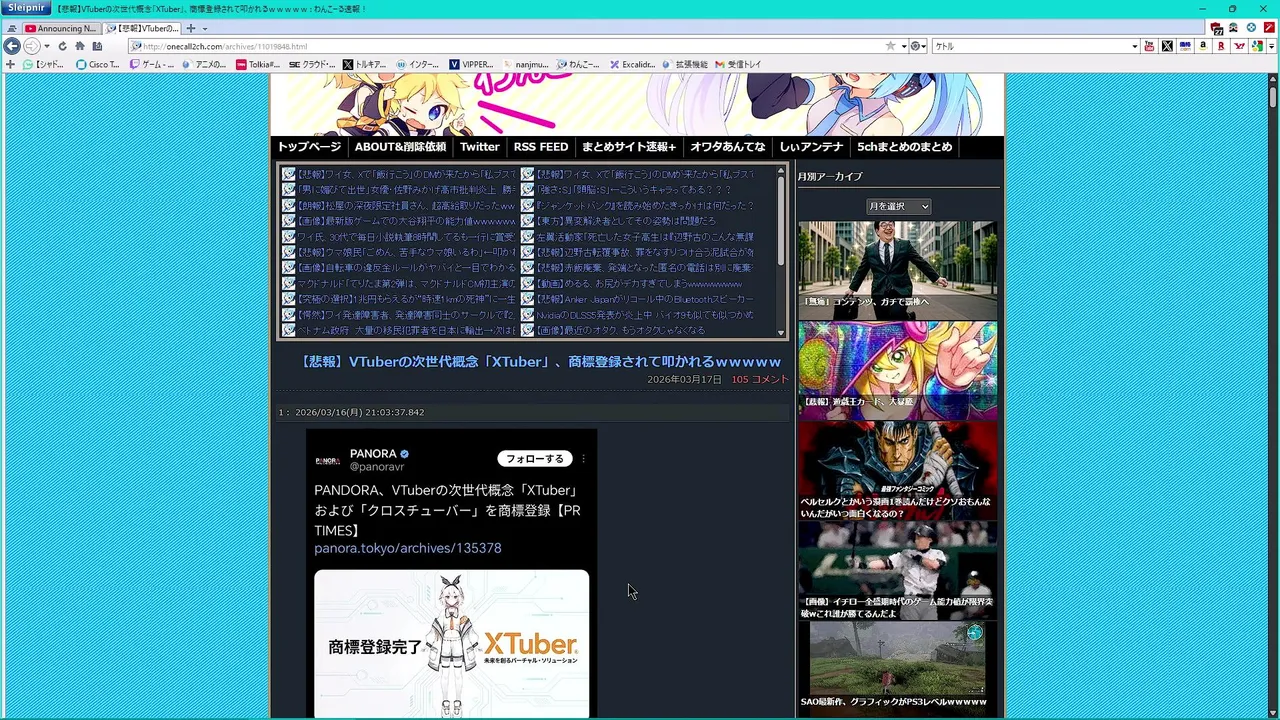1280x720 pixels.
Task: Search with the Google Maps icon
Action: pos(1257,46)
